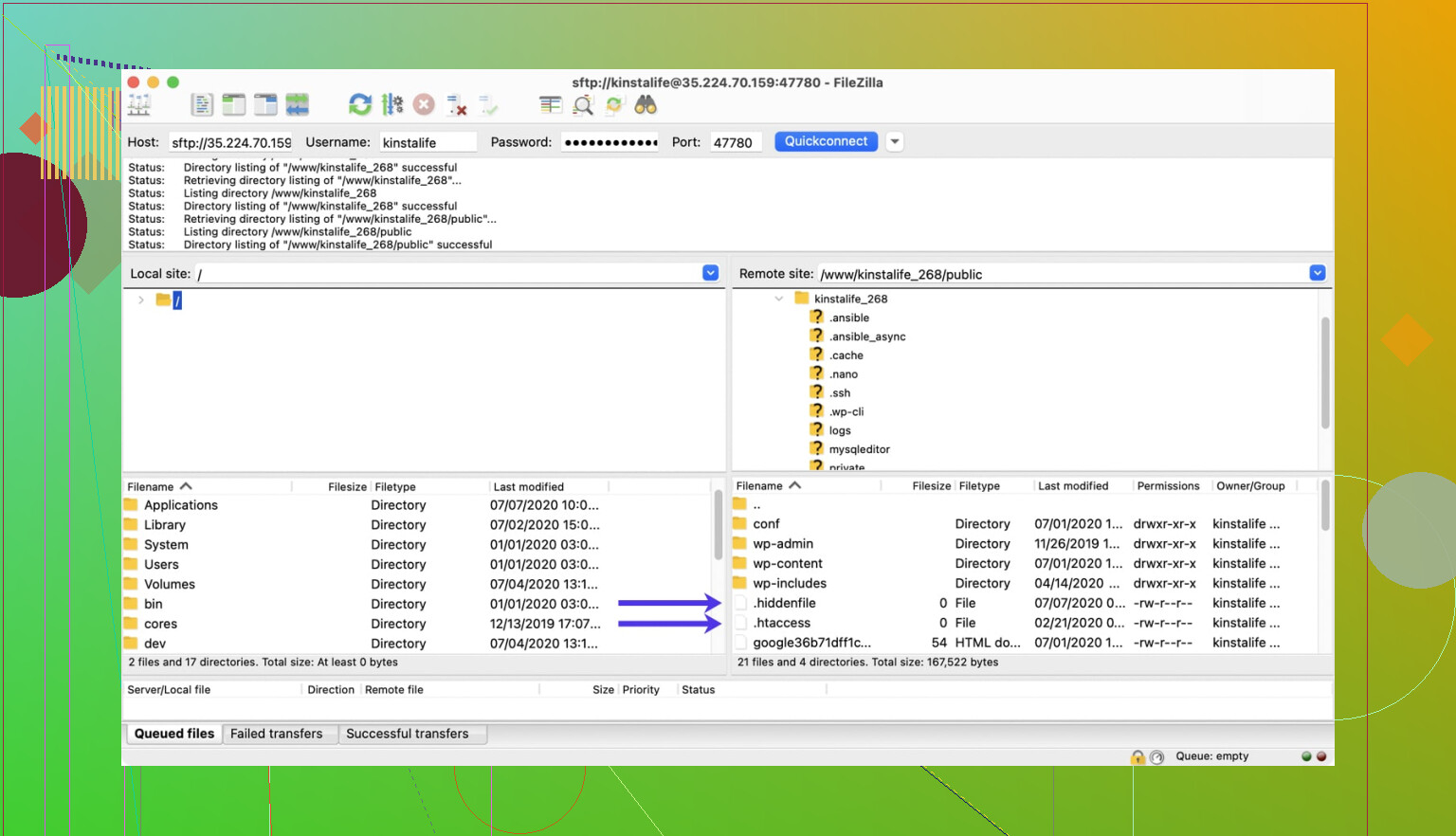Image resolution: width=1456 pixels, height=836 pixels.
Task: Click the .ansible question mark icon
Action: (x=816, y=317)
